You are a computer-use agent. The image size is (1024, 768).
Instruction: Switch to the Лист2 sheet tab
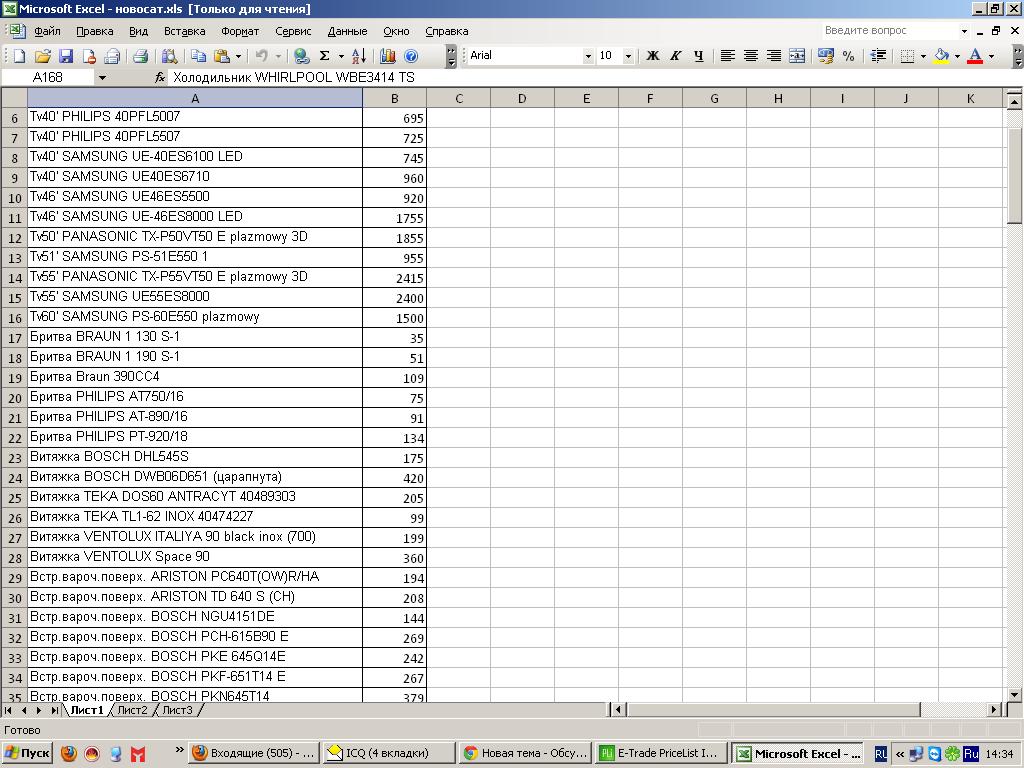pyautogui.click(x=133, y=710)
